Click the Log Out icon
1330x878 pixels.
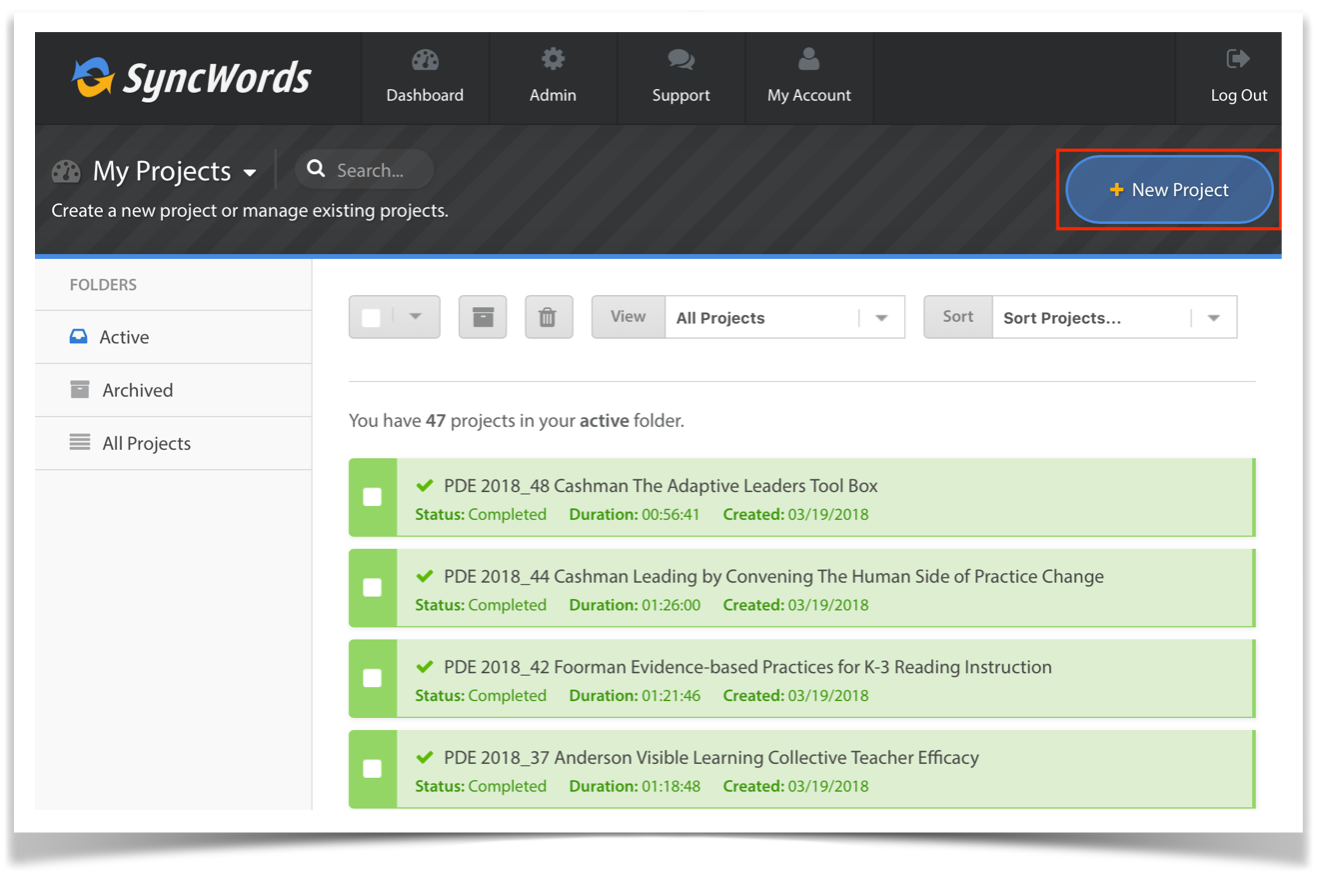point(1238,58)
